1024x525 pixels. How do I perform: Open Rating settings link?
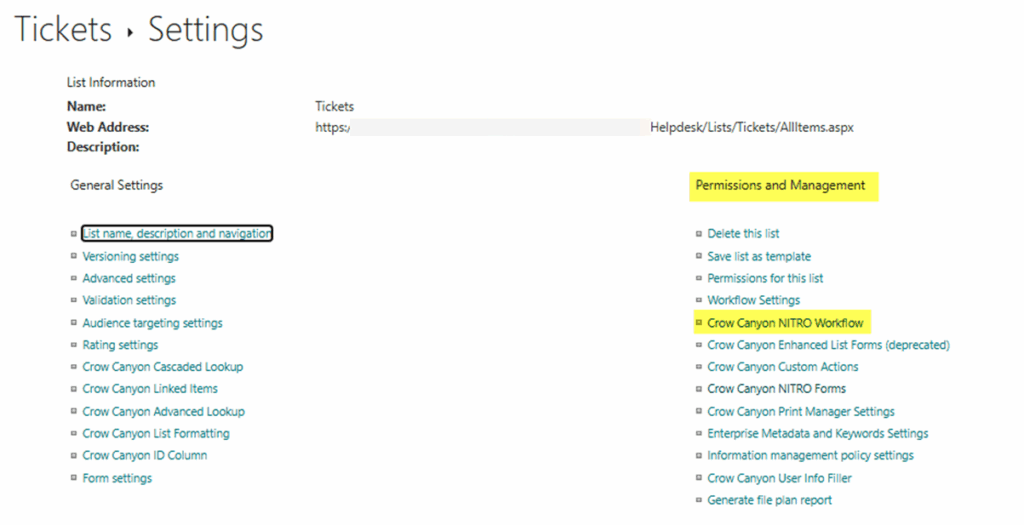click(x=120, y=346)
